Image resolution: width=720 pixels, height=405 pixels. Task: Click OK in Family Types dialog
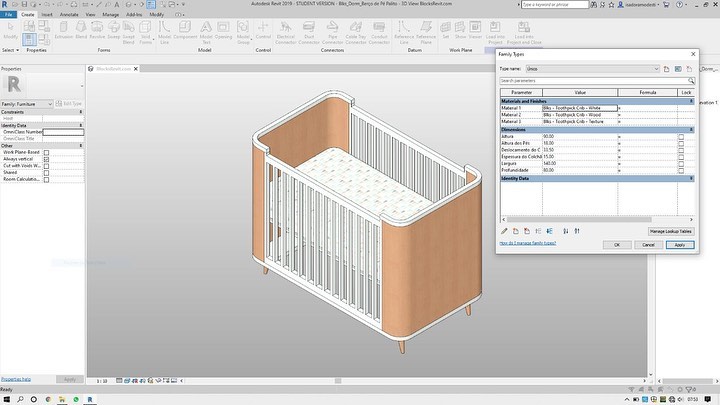pos(617,245)
